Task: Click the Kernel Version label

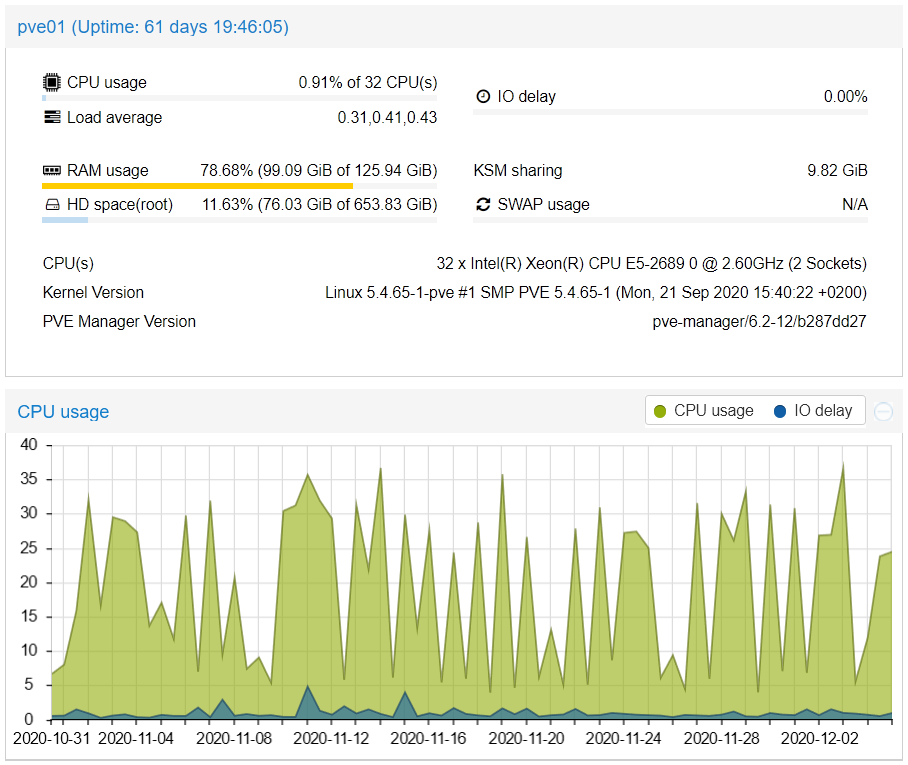Action: [x=93, y=293]
